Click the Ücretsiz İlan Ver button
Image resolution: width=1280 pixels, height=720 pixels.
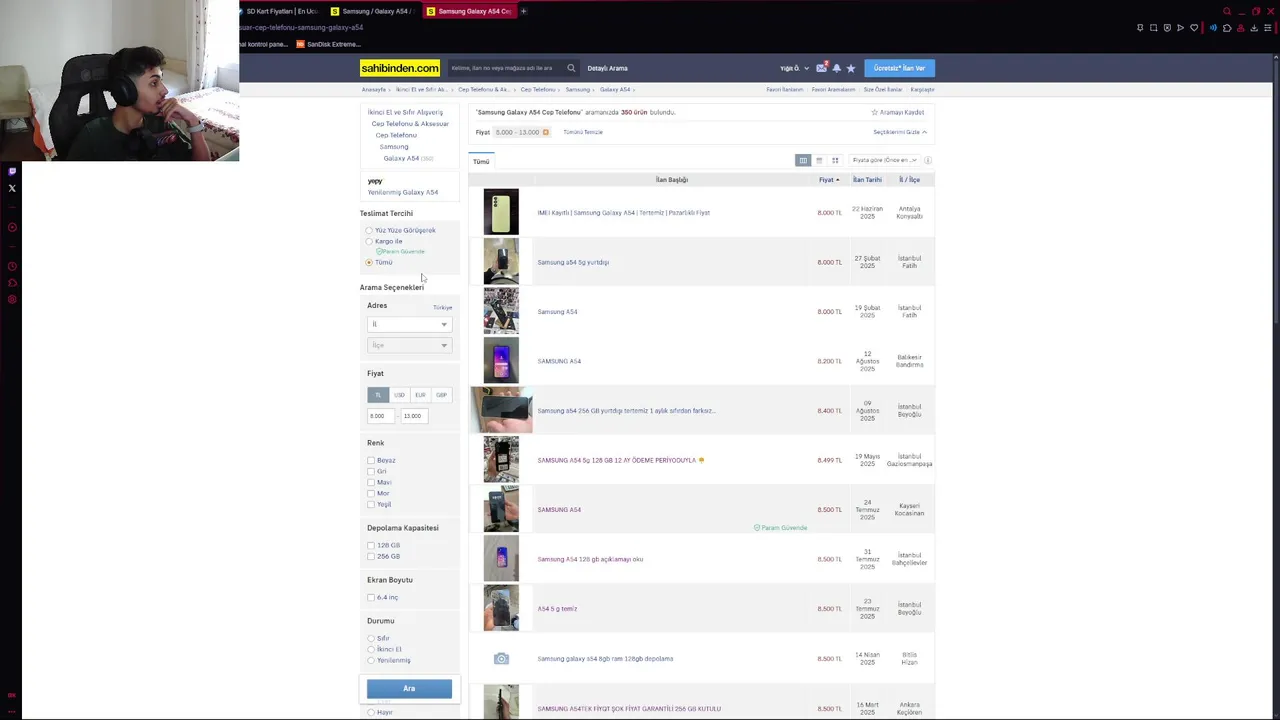click(899, 68)
